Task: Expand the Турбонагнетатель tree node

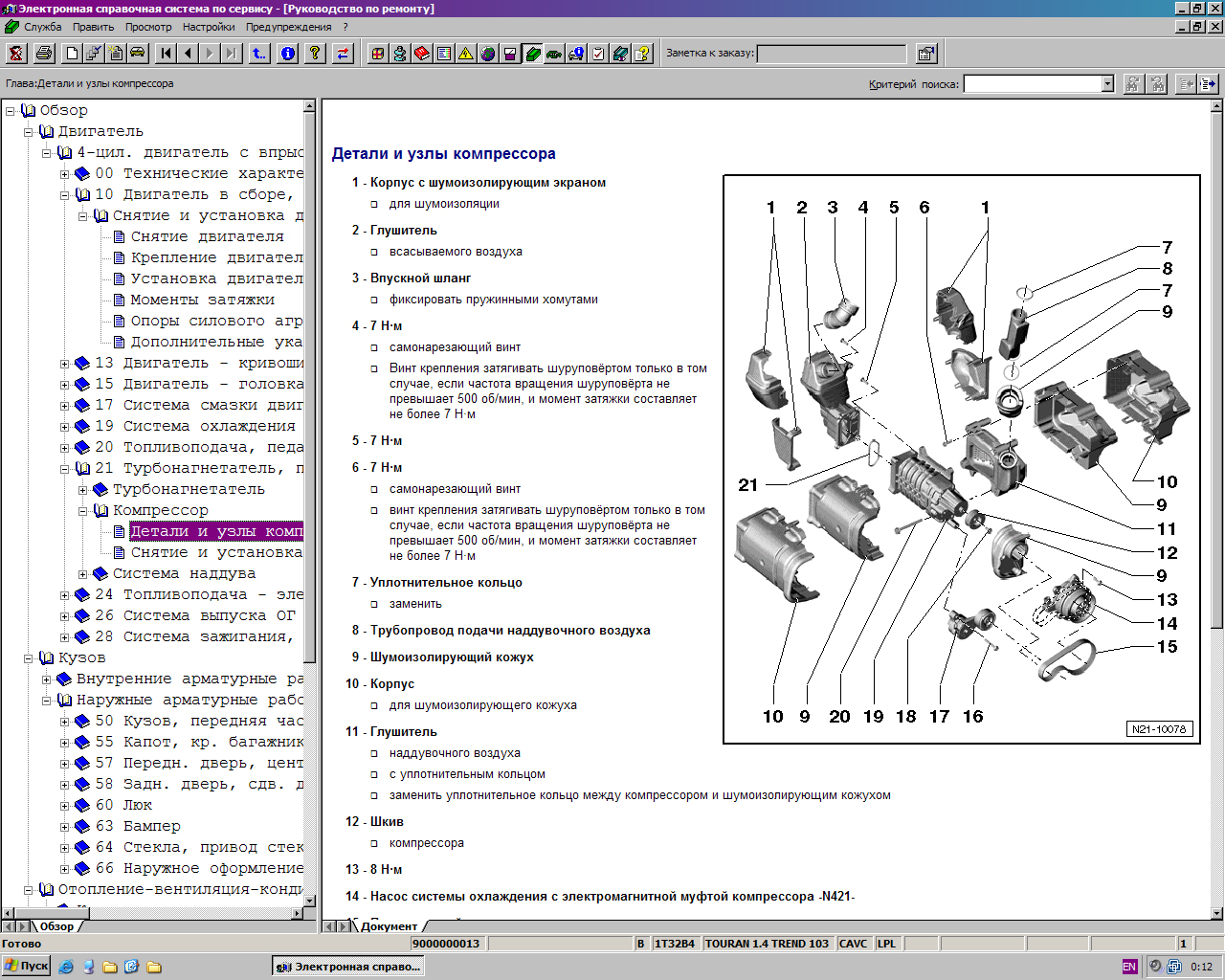Action: [x=83, y=490]
